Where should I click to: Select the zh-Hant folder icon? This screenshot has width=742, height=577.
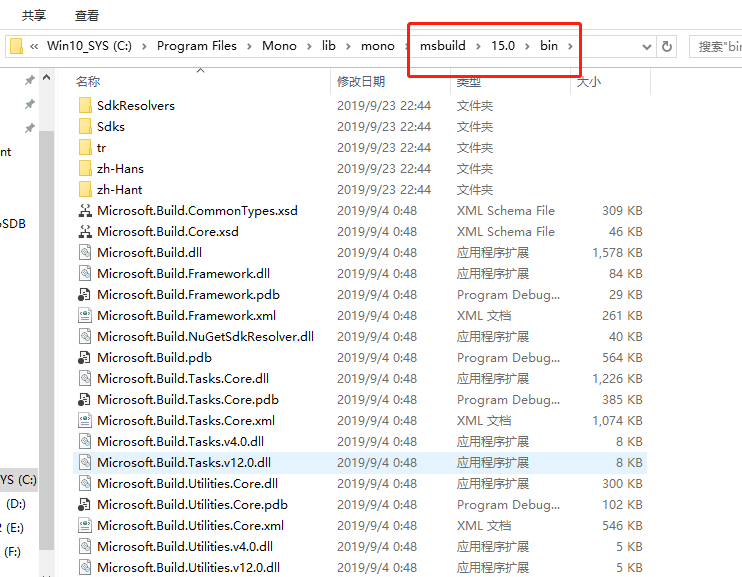pyautogui.click(x=85, y=189)
